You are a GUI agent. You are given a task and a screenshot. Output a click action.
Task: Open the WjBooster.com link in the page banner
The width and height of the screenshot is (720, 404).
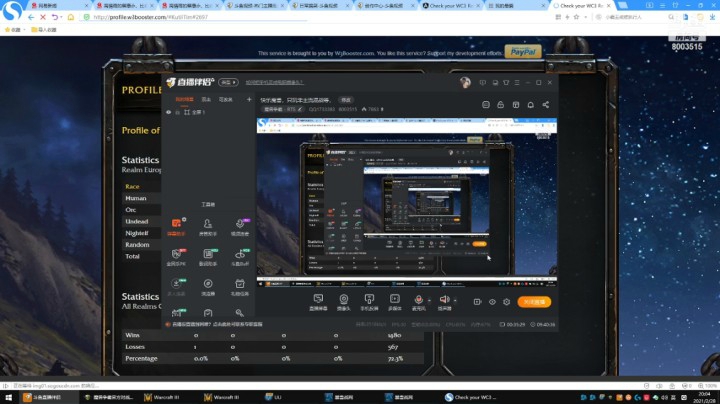pyautogui.click(x=354, y=53)
